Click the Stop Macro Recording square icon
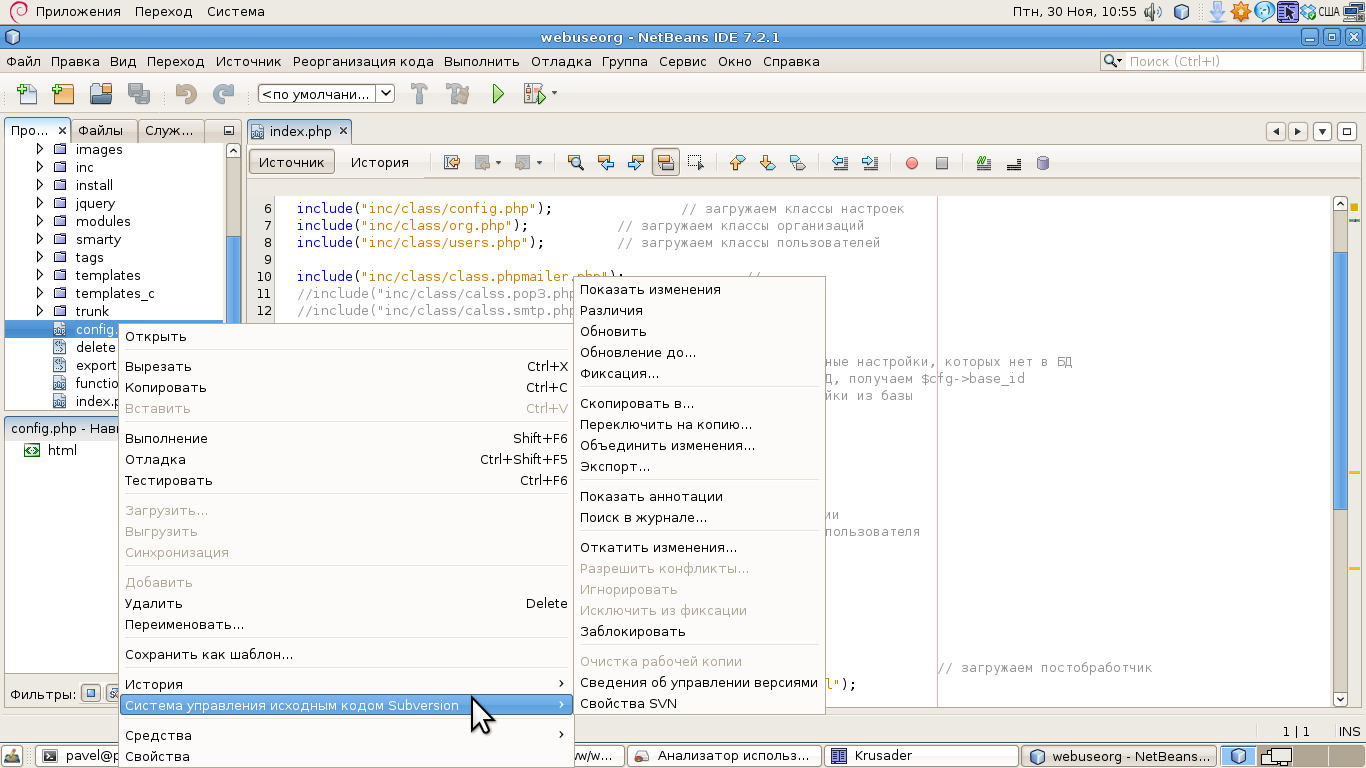Viewport: 1366px width, 768px height. 942,163
